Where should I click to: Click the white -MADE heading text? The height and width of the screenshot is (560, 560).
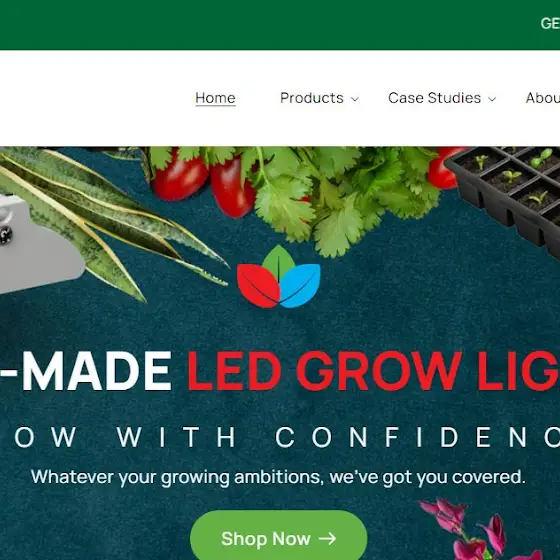(x=86, y=371)
